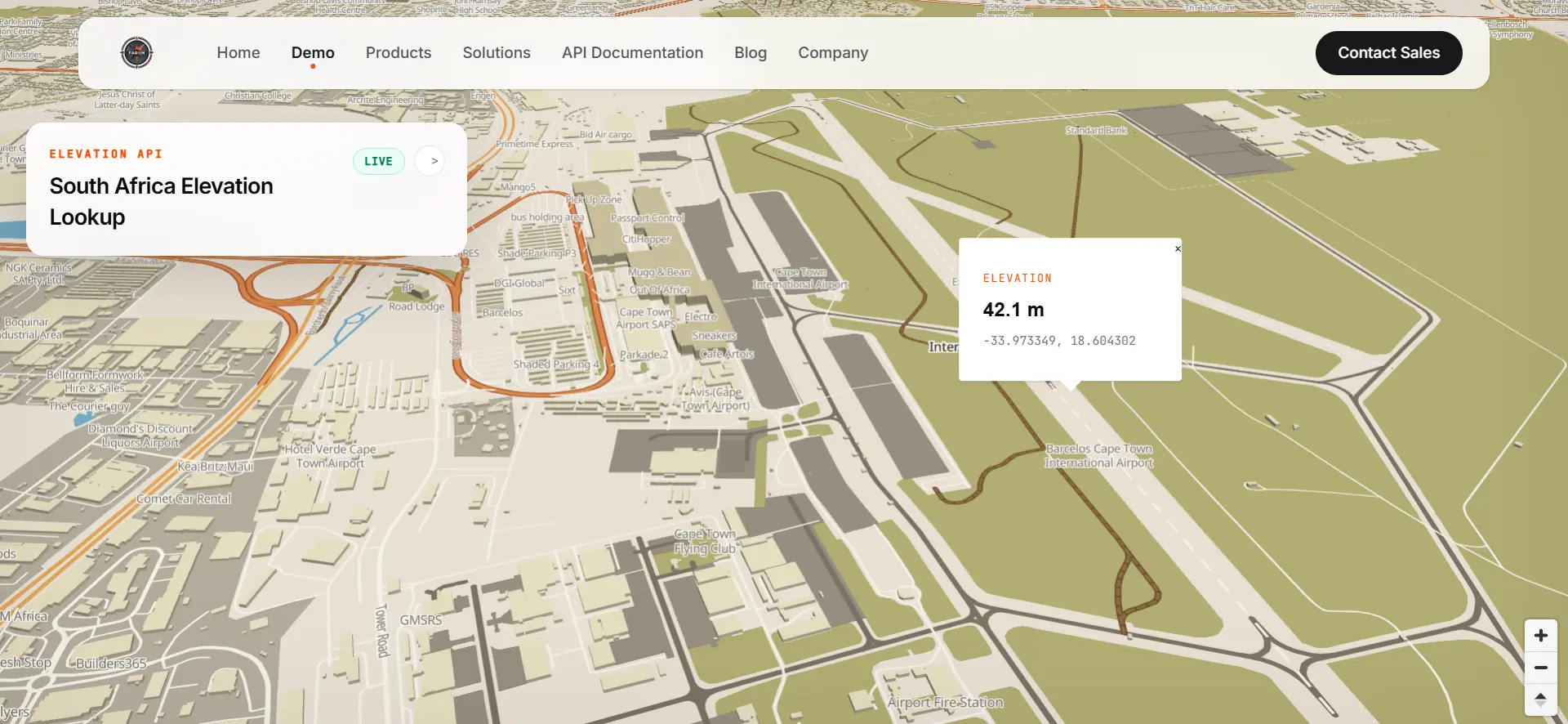Click the Mugg & Bean map label
This screenshot has height=724, width=1568.
(x=659, y=272)
